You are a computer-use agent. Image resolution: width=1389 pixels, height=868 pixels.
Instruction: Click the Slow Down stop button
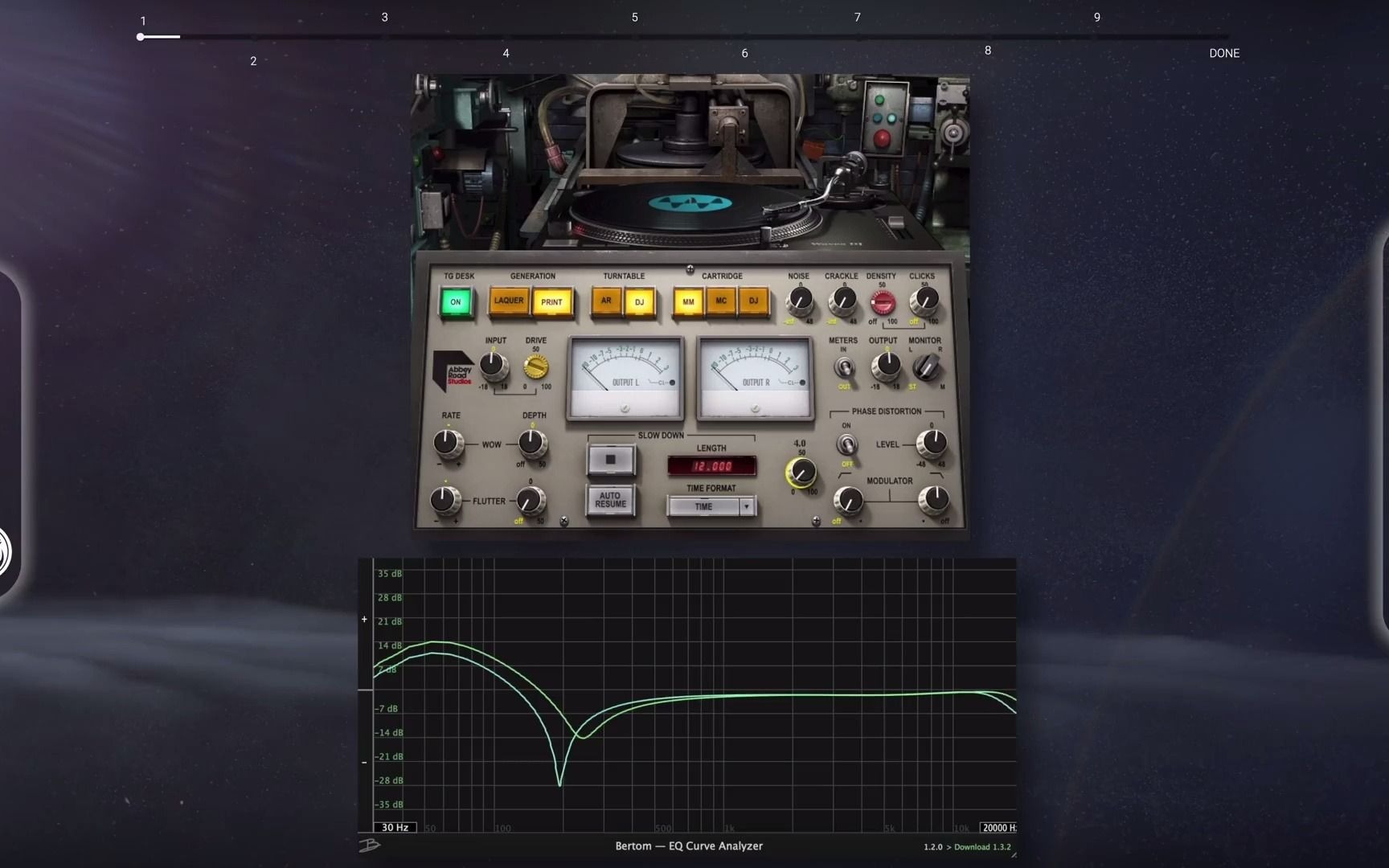(x=611, y=460)
